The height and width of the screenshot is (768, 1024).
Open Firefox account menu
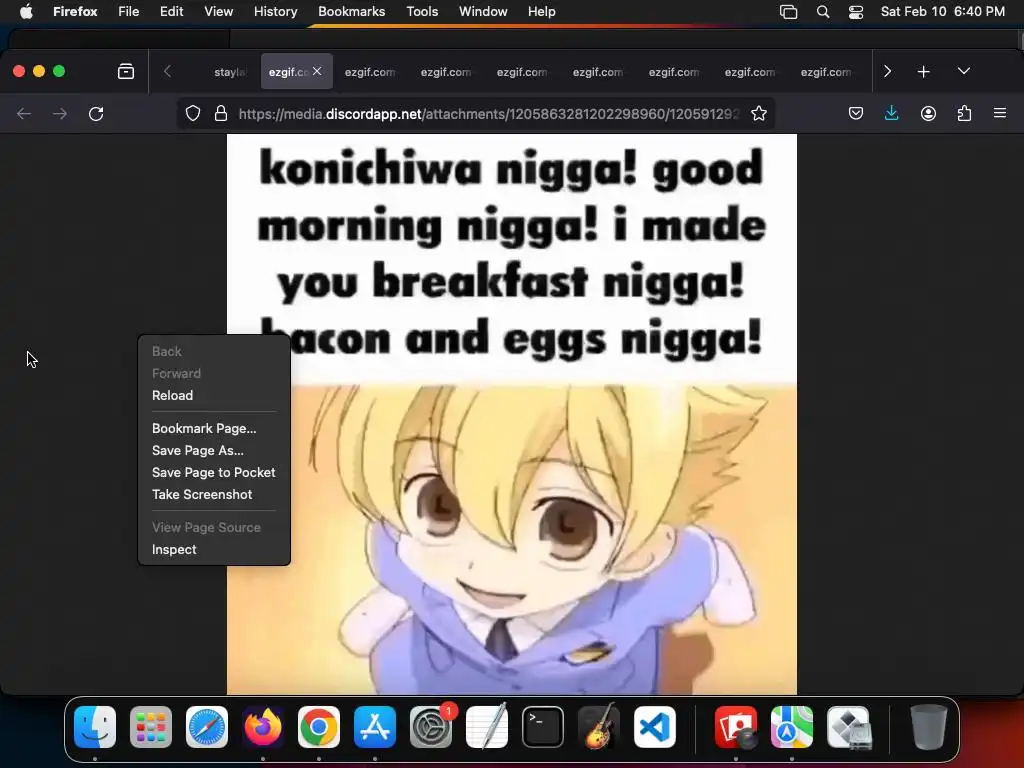(928, 114)
